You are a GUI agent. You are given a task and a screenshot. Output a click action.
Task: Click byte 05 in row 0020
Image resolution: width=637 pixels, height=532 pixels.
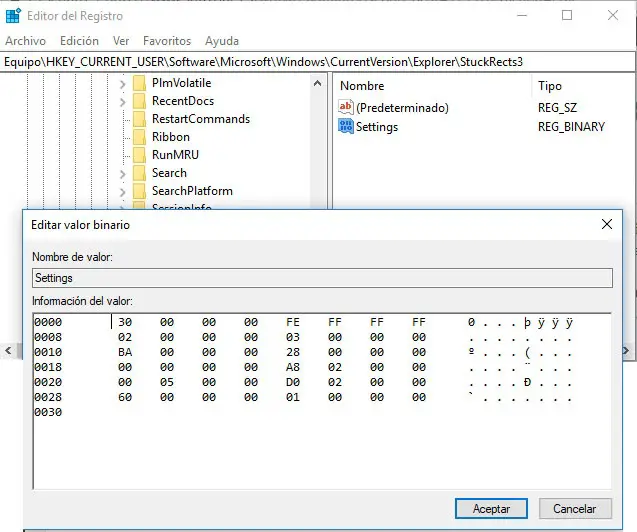coord(167,382)
